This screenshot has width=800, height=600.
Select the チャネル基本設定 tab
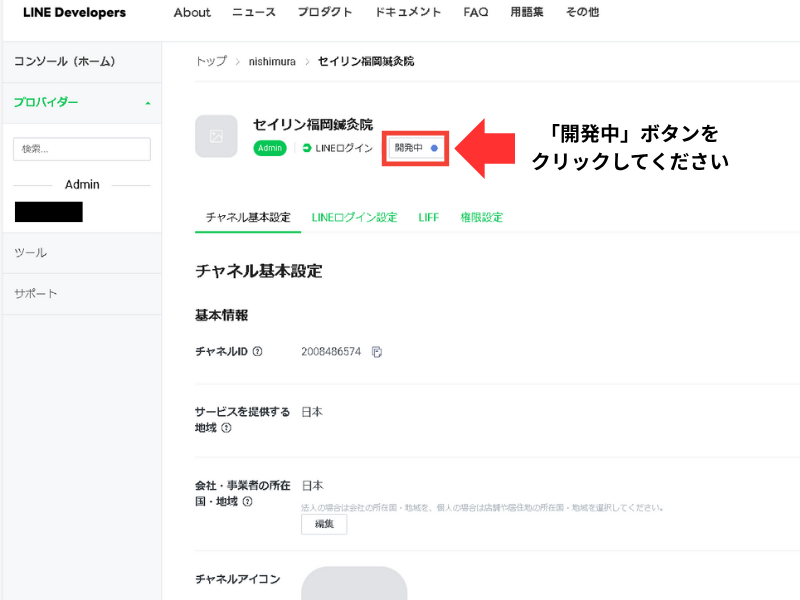click(x=248, y=217)
